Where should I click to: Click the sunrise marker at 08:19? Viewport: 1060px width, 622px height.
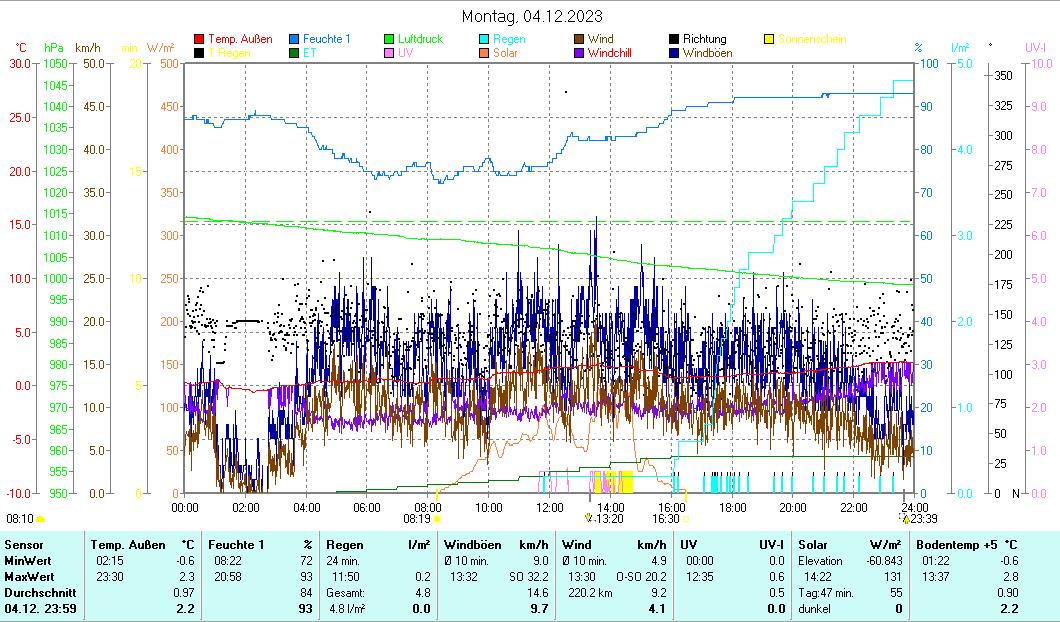437,519
